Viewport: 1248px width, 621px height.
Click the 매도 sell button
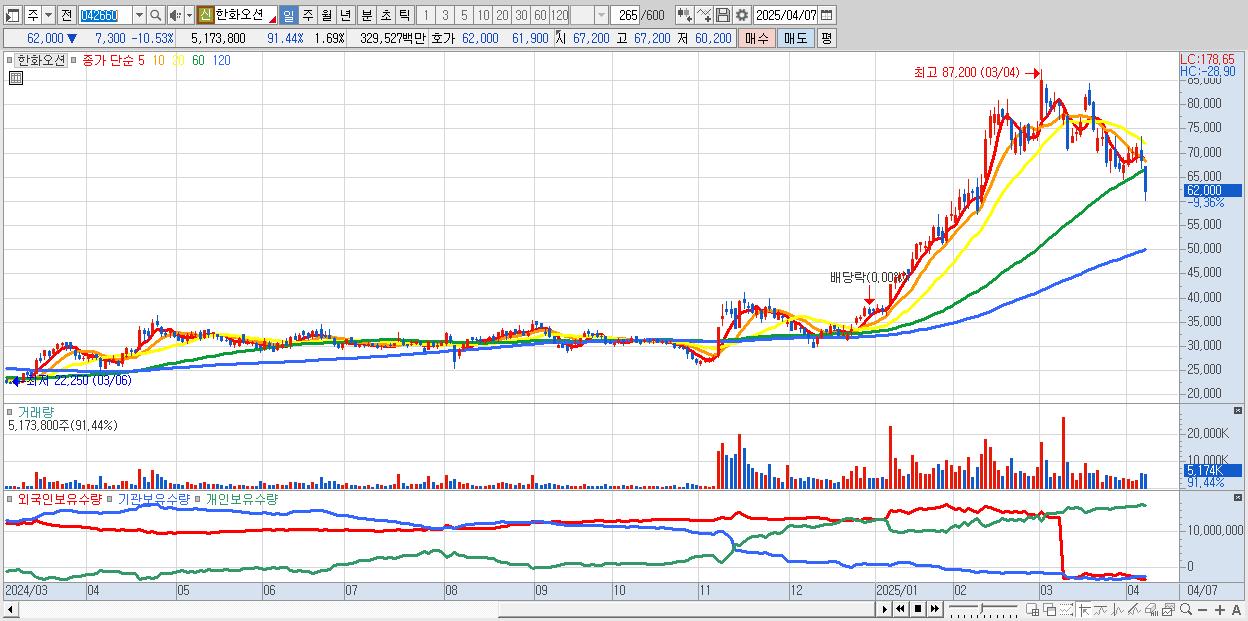point(795,38)
